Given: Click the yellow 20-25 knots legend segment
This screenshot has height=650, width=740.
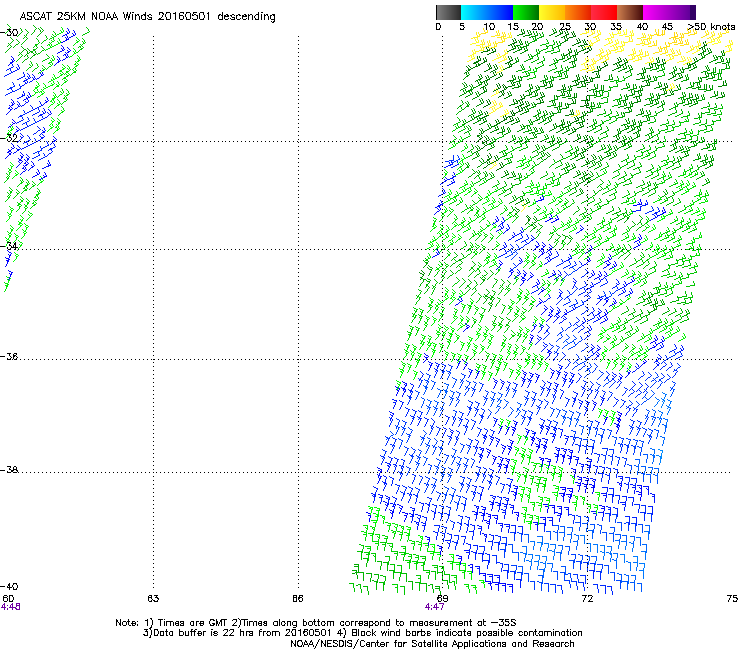Looking at the screenshot, I should click(x=552, y=12).
